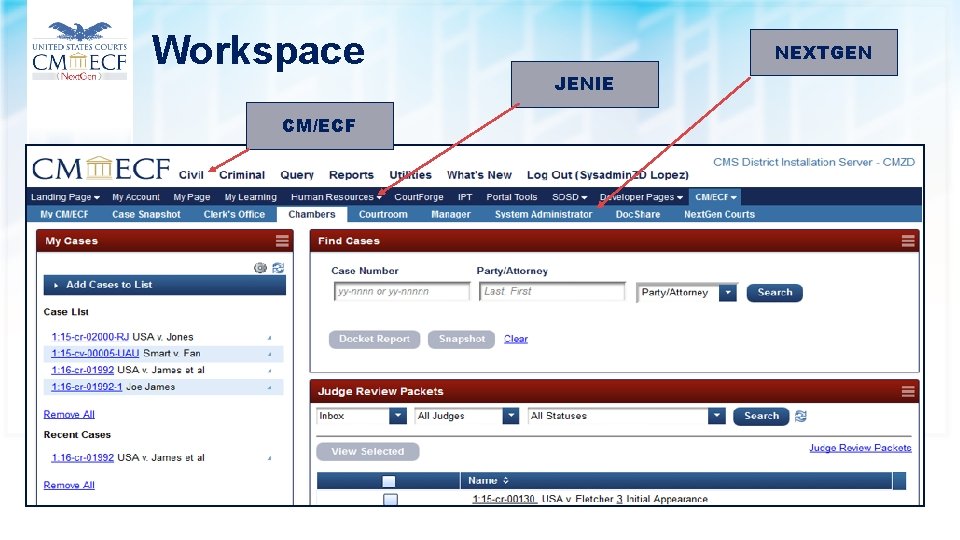Switch to the DocShare tab
This screenshot has height=540, width=960.
637,214
